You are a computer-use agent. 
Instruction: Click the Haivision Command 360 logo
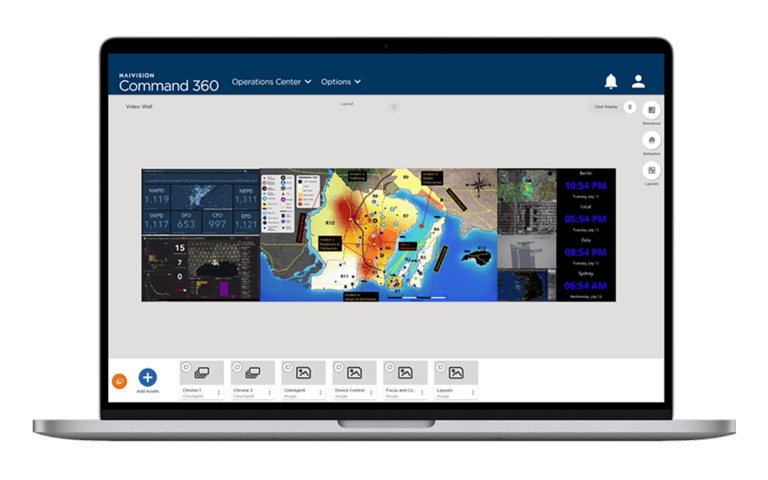point(167,82)
